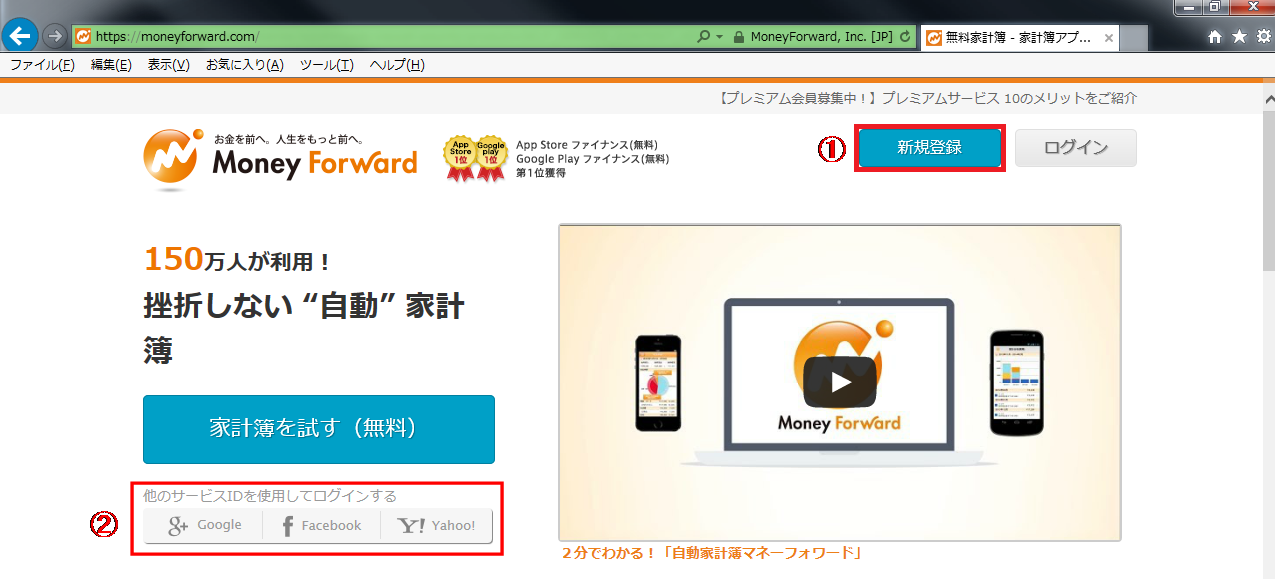Open the ファイル(F) menu
The height and width of the screenshot is (579, 1283).
(x=42, y=65)
